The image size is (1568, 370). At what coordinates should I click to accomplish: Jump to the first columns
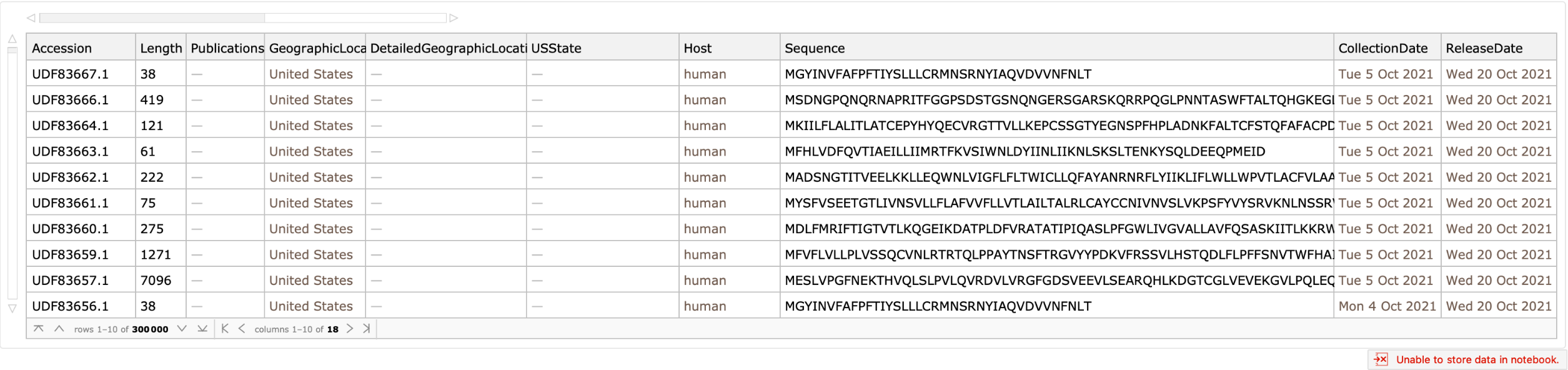coord(225,329)
